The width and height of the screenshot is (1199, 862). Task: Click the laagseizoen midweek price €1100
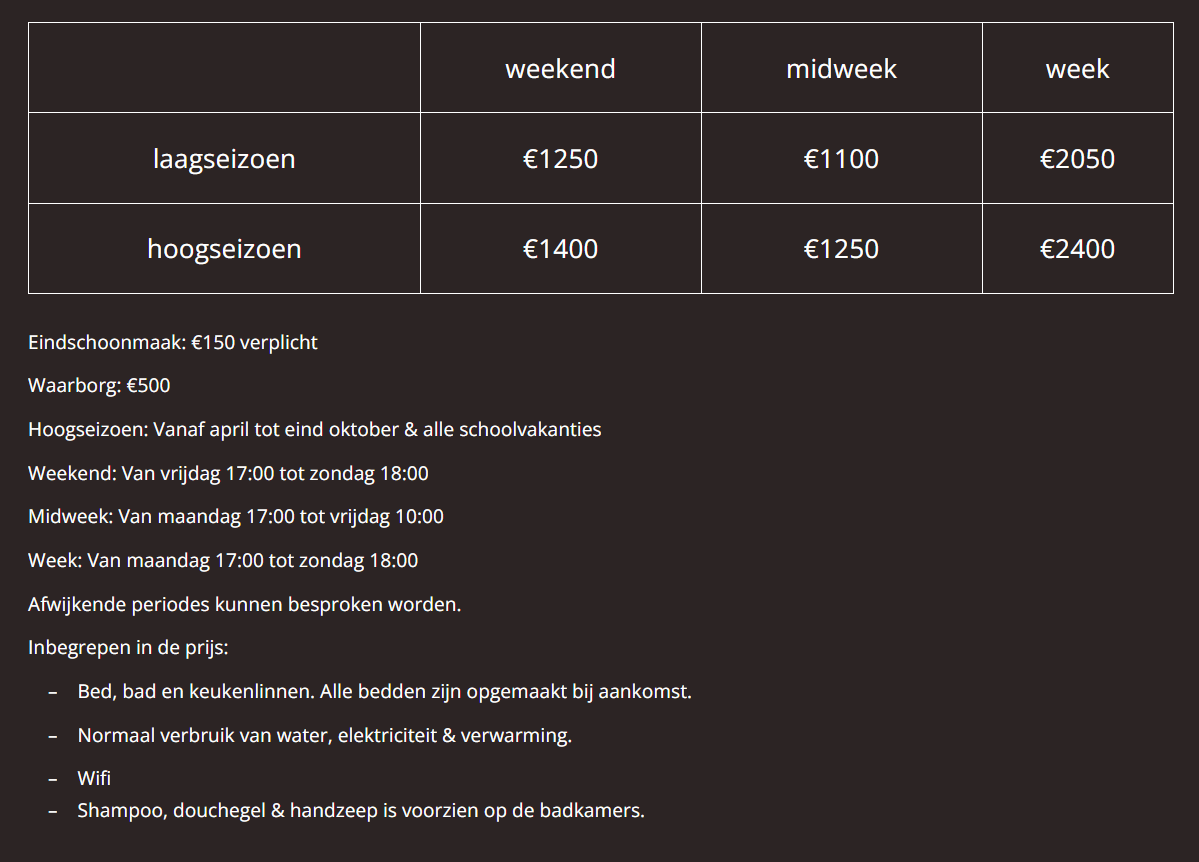(841, 159)
